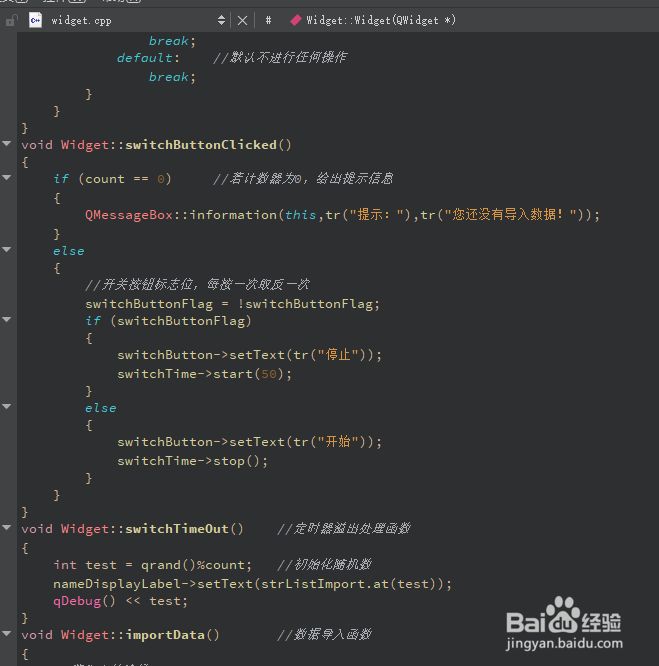The width and height of the screenshot is (659, 666).
Task: Click the nameDisplayLabel->setText line
Action: coord(253,584)
